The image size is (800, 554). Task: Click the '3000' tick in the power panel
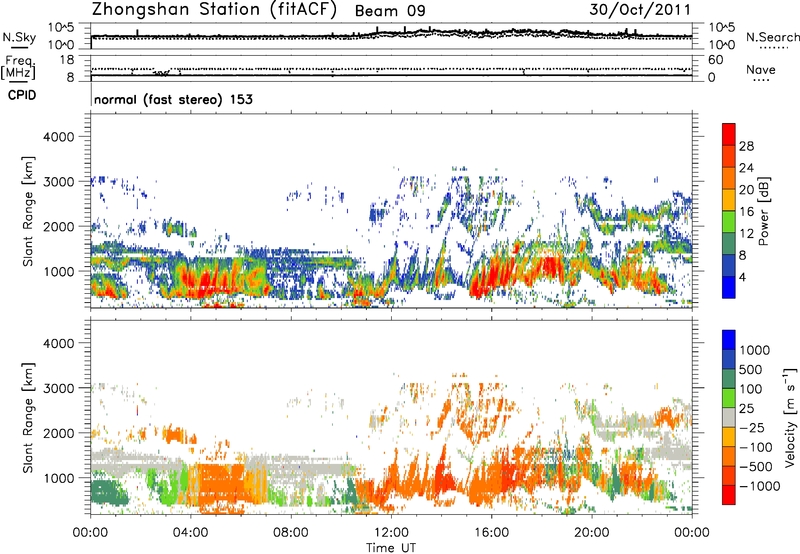tap(58, 182)
